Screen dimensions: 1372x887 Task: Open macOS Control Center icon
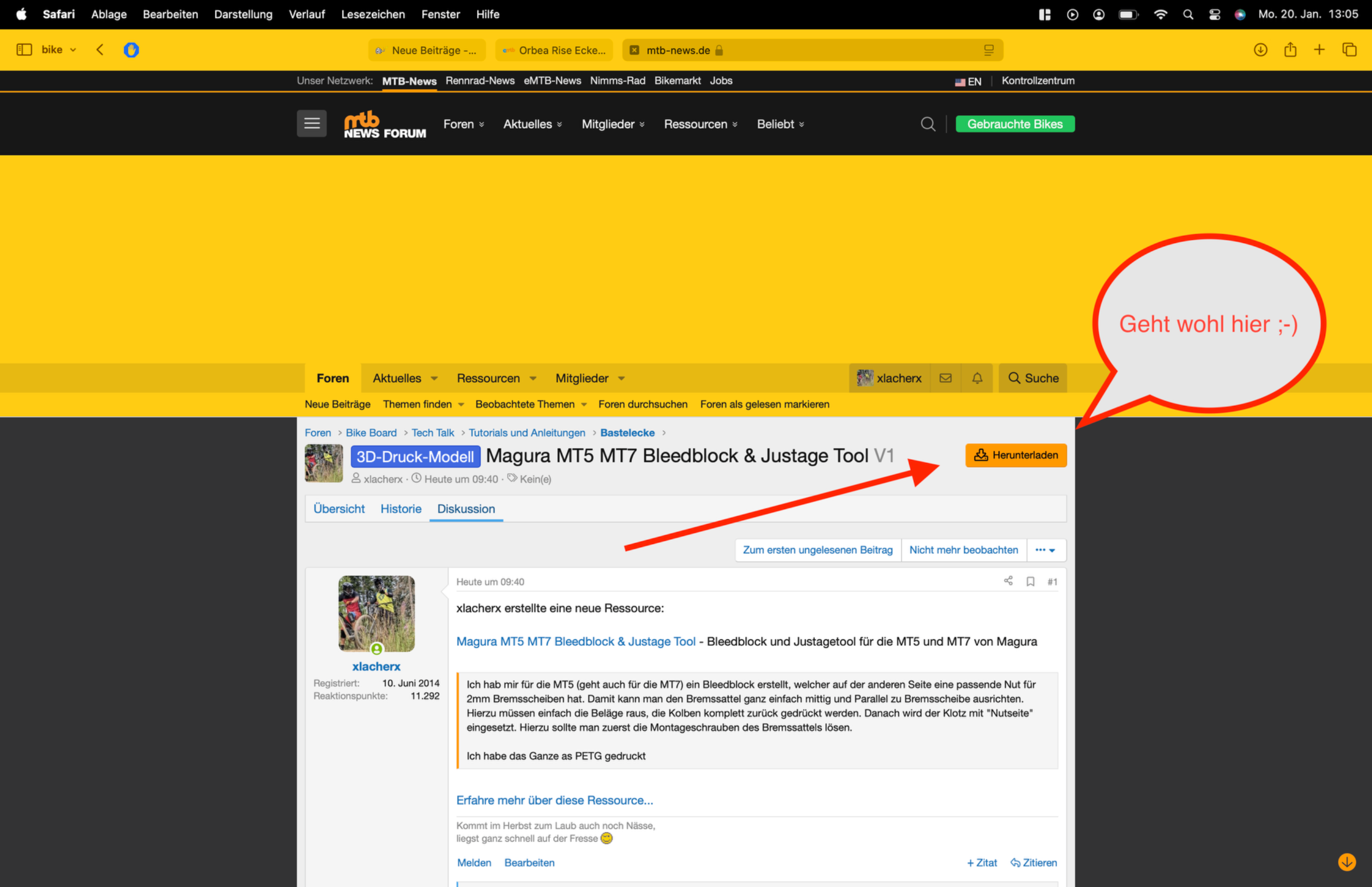(1215, 14)
